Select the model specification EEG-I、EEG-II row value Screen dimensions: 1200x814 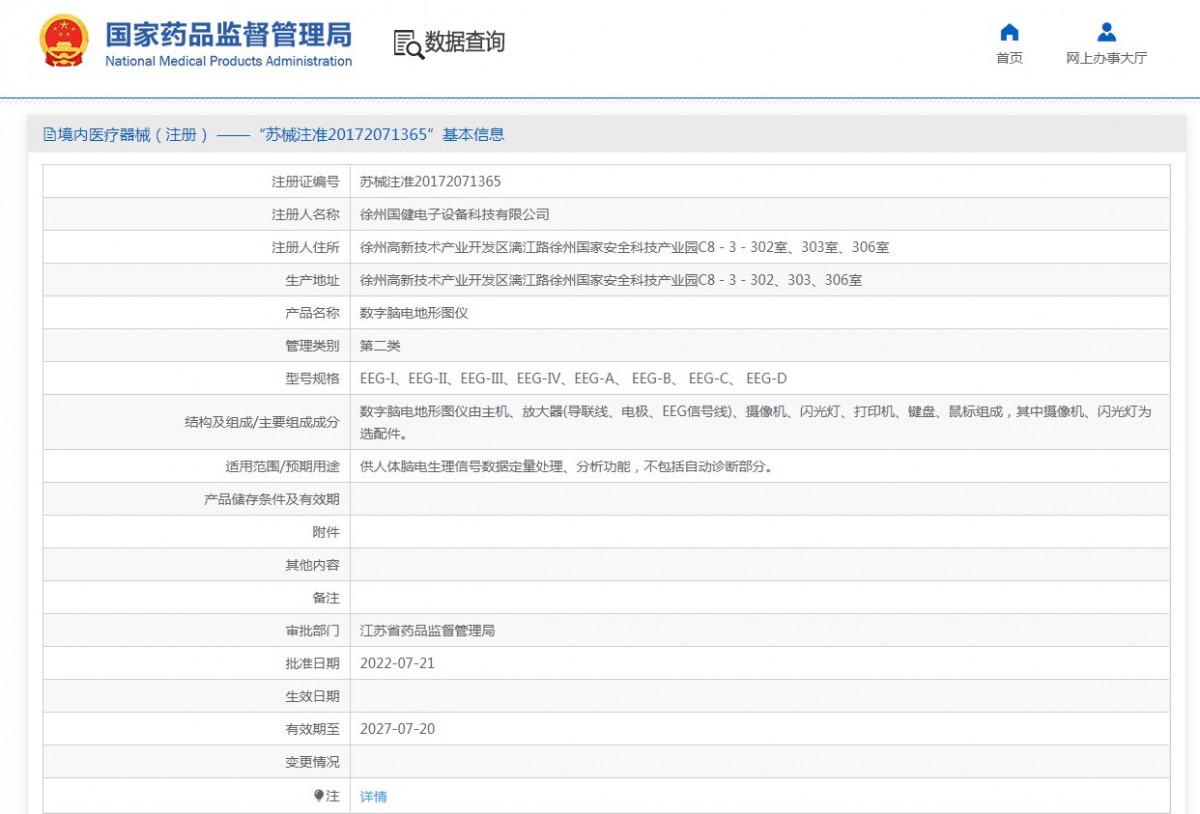click(573, 378)
